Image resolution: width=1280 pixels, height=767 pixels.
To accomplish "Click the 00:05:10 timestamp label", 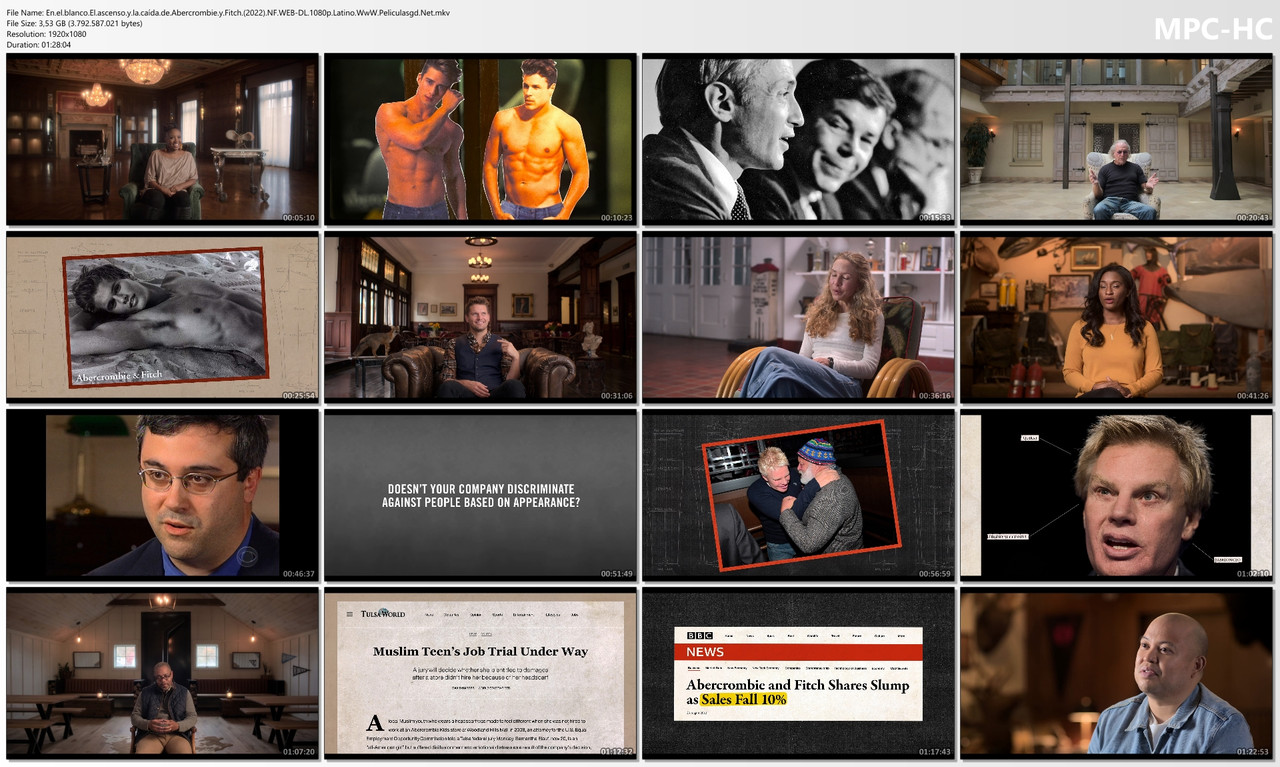I will click(x=299, y=218).
